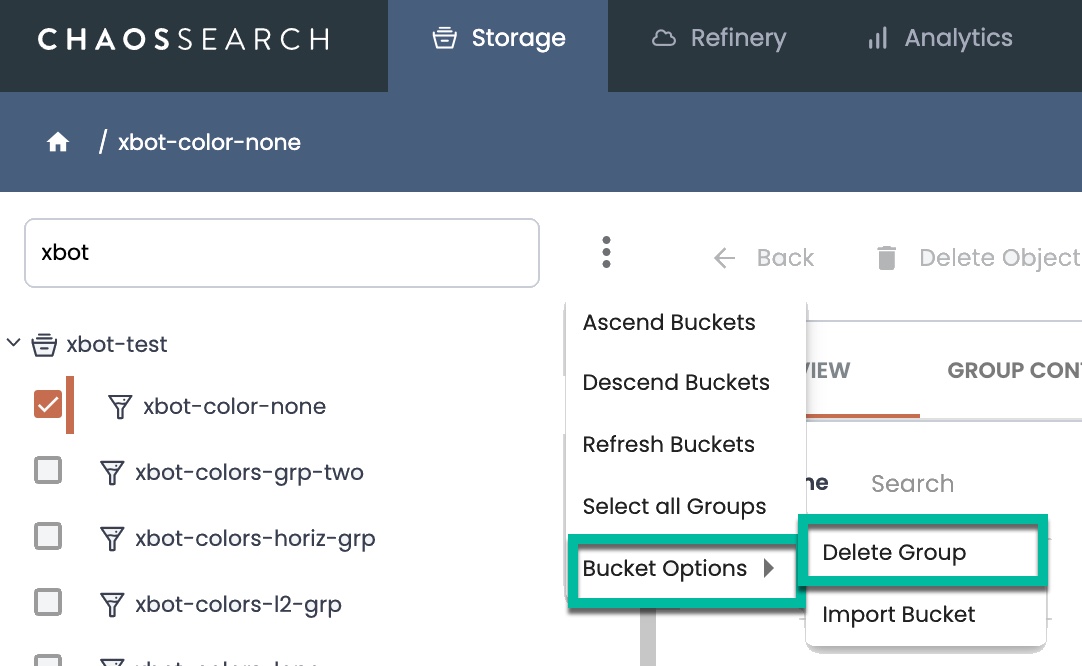Viewport: 1082px width, 666px height.
Task: Click the Delete Object trash icon
Action: (x=886, y=258)
